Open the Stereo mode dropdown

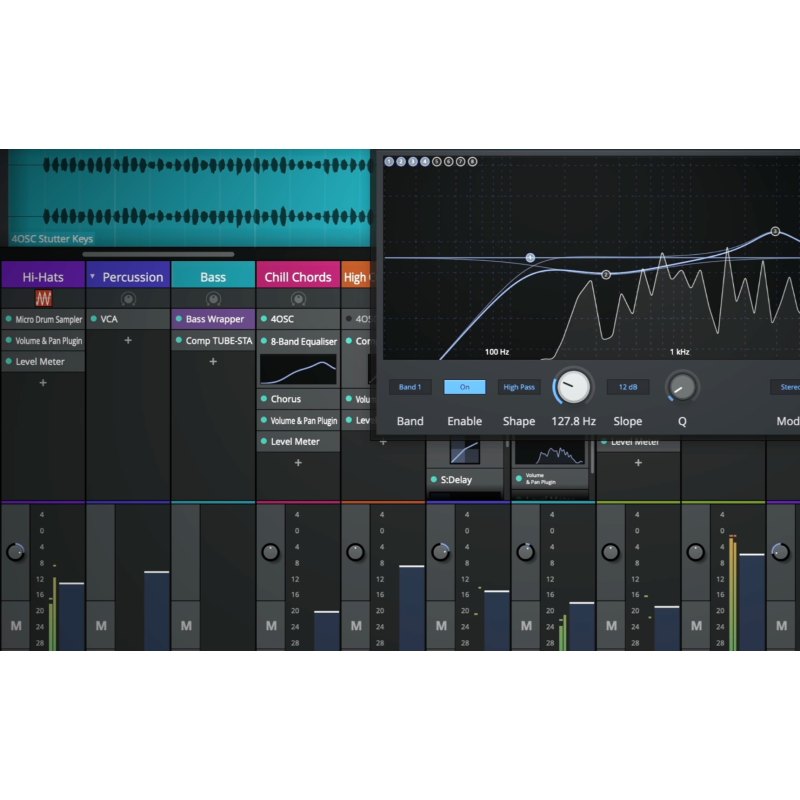[786, 387]
